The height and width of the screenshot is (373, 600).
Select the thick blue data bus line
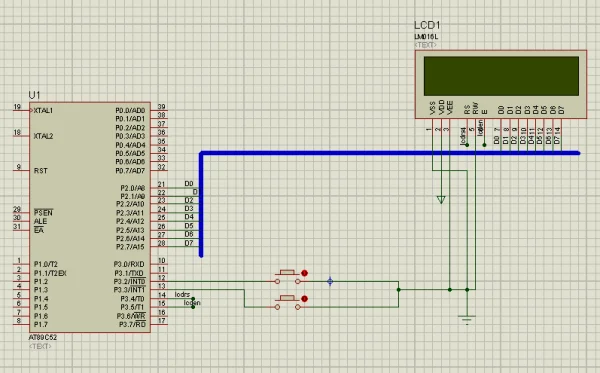390,153
